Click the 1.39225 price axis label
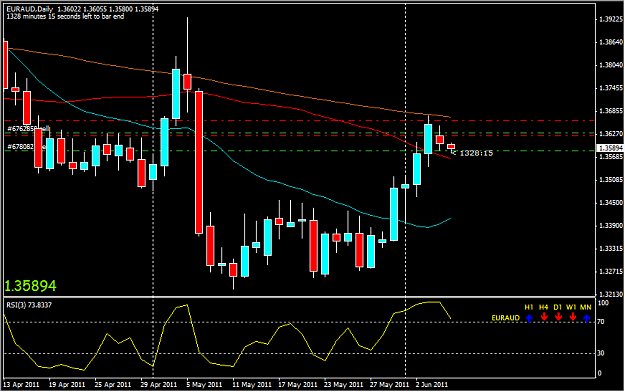The image size is (625, 392). pyautogui.click(x=611, y=19)
